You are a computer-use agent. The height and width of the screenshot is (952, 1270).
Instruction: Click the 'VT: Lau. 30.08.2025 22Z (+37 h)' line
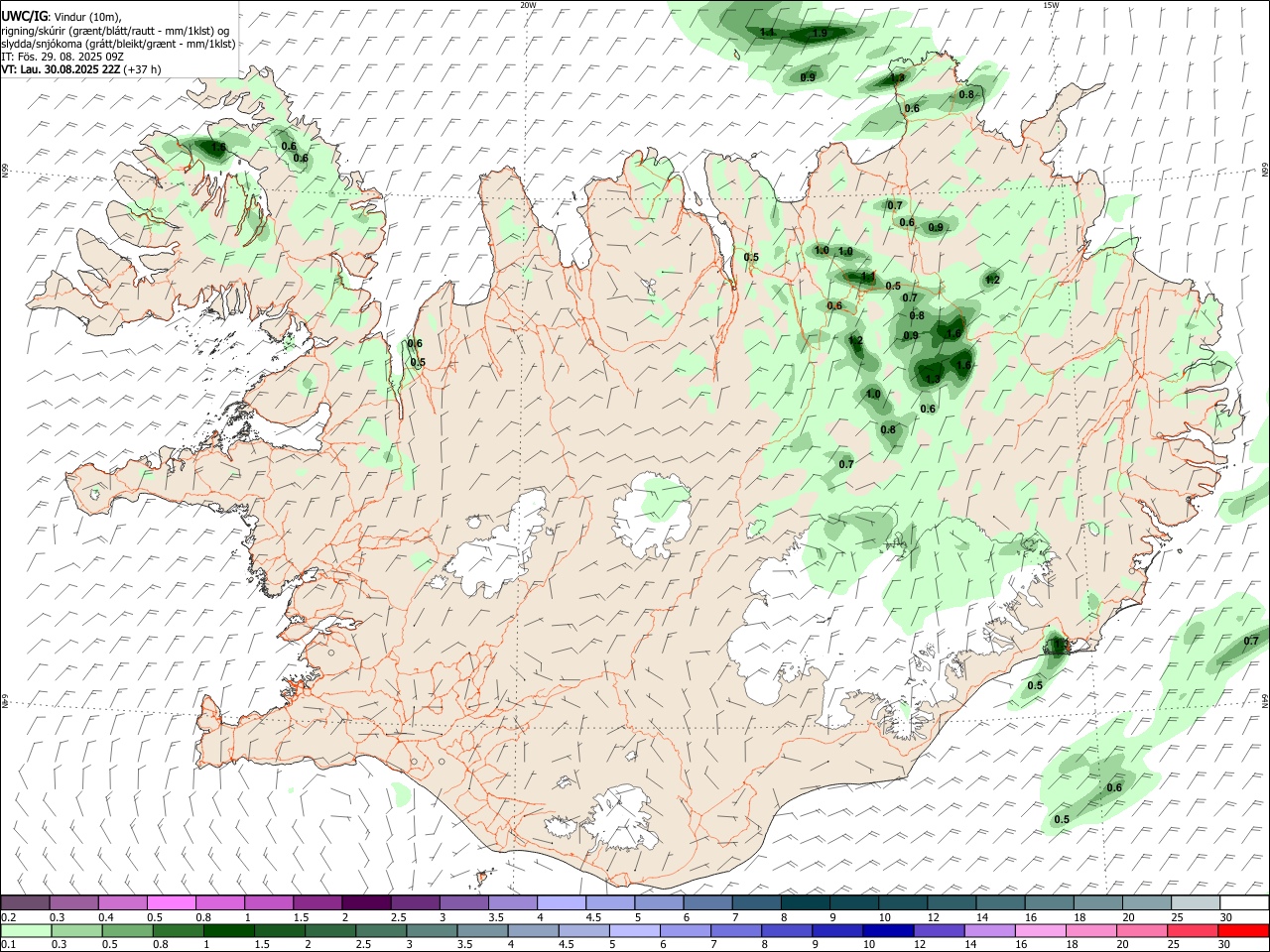click(x=81, y=69)
